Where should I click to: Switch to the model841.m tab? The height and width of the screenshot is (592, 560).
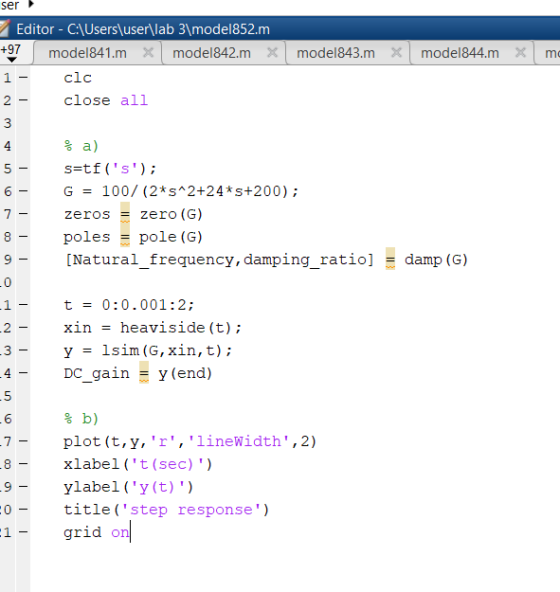coord(88,53)
